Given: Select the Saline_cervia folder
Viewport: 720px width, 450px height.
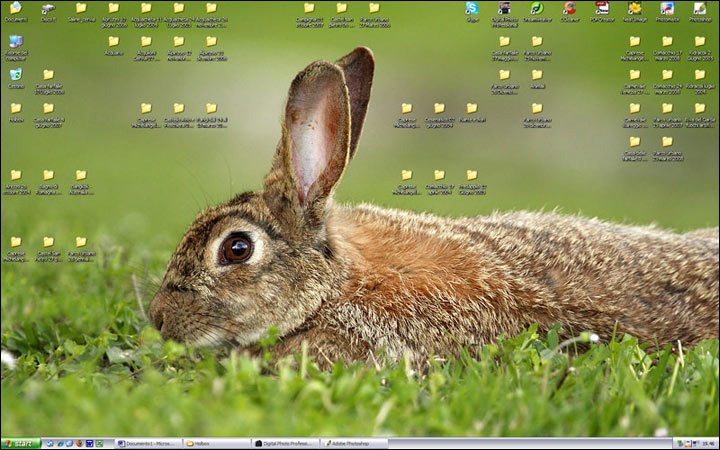Looking at the screenshot, I should [x=81, y=12].
